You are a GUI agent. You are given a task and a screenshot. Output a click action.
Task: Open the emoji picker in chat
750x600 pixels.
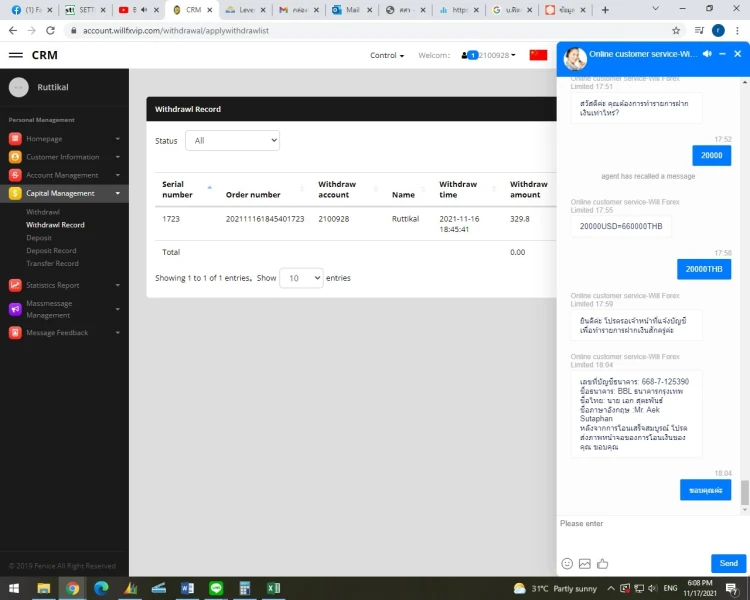point(567,564)
